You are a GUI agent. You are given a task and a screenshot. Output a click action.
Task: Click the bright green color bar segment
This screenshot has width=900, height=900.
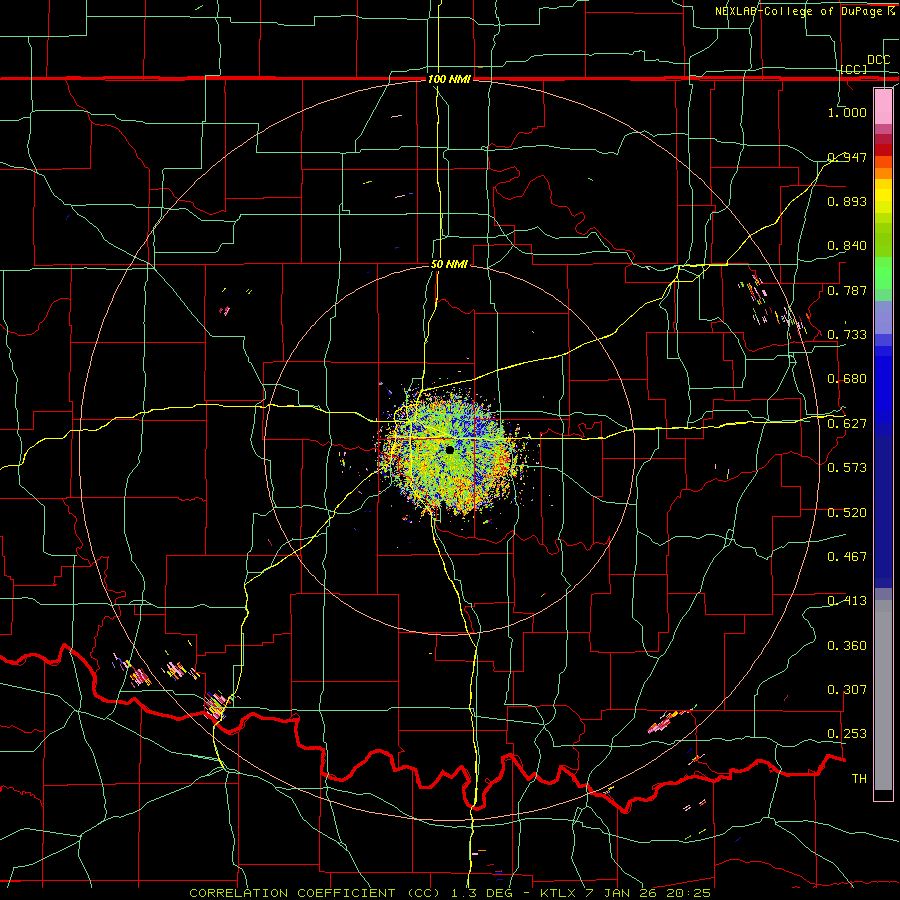click(883, 273)
